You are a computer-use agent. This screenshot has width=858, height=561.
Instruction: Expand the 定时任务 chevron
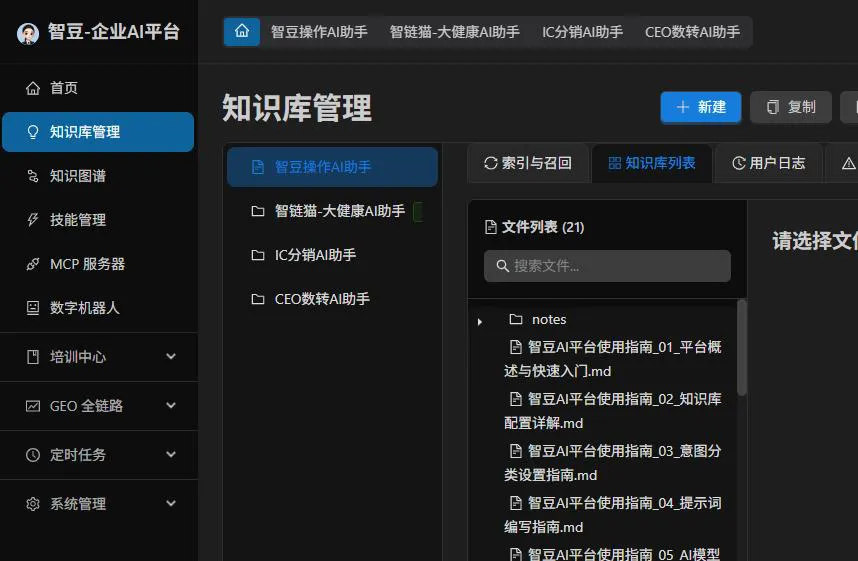click(x=171, y=454)
